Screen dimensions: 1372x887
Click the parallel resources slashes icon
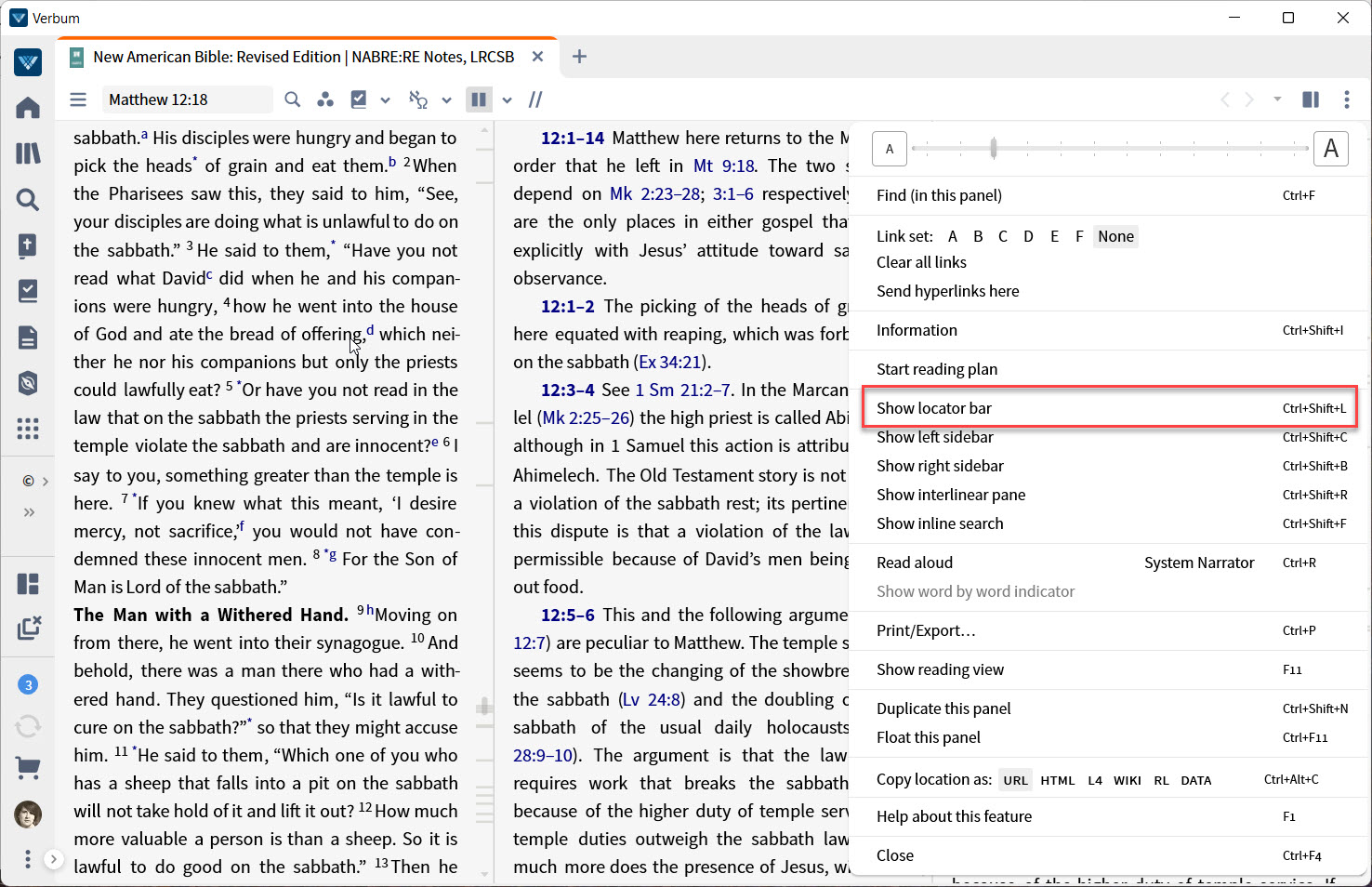535,99
